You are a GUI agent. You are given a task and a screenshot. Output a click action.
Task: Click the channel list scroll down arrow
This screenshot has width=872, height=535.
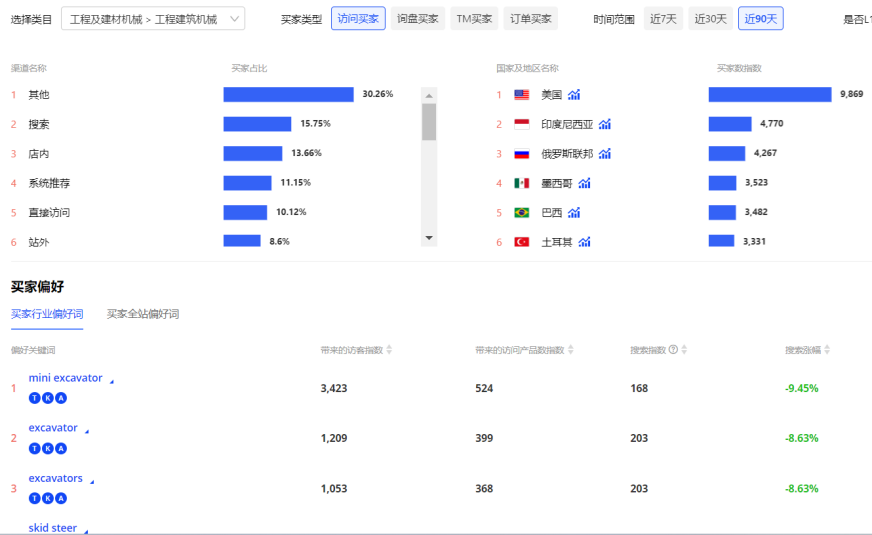[x=429, y=238]
